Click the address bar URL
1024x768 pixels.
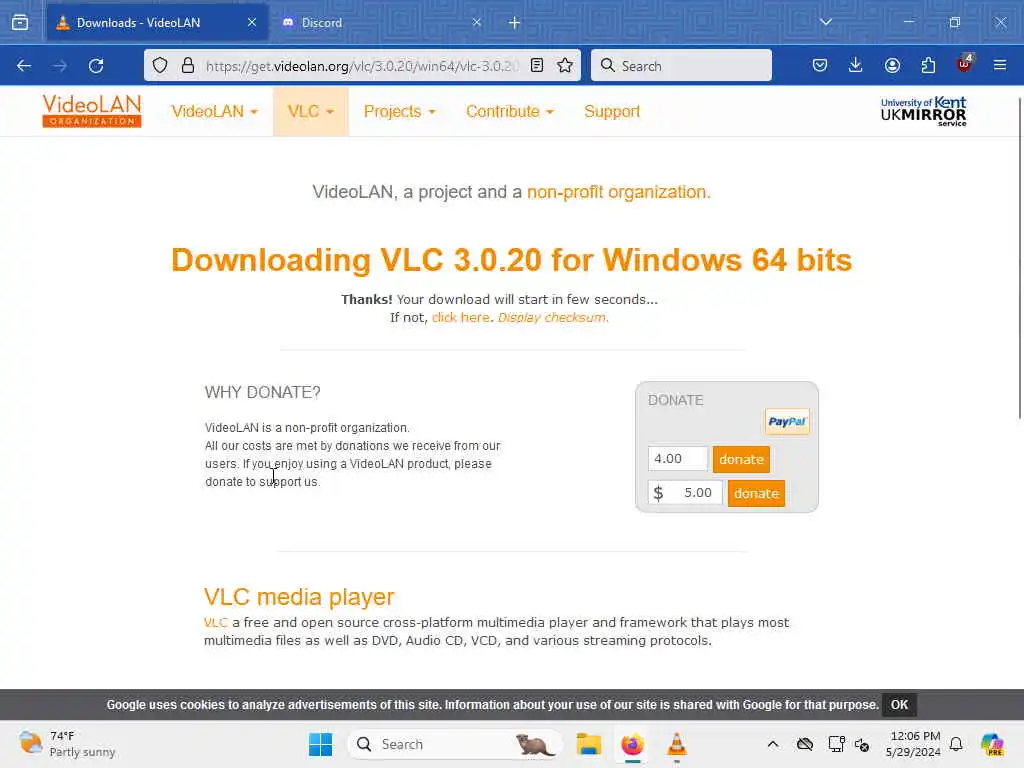point(362,66)
